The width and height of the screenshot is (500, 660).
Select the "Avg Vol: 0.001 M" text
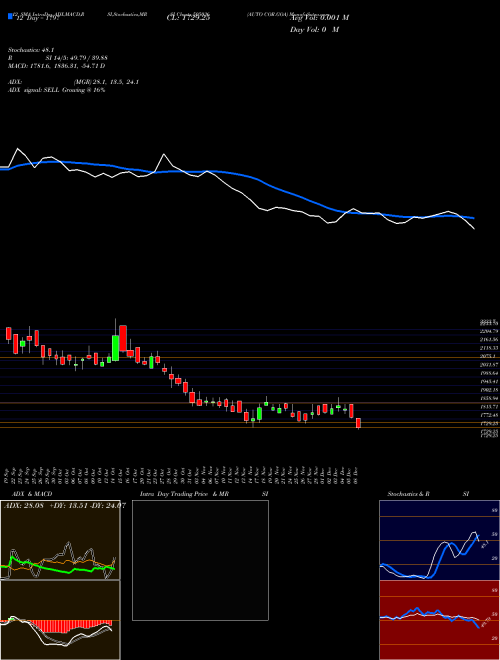319,18
